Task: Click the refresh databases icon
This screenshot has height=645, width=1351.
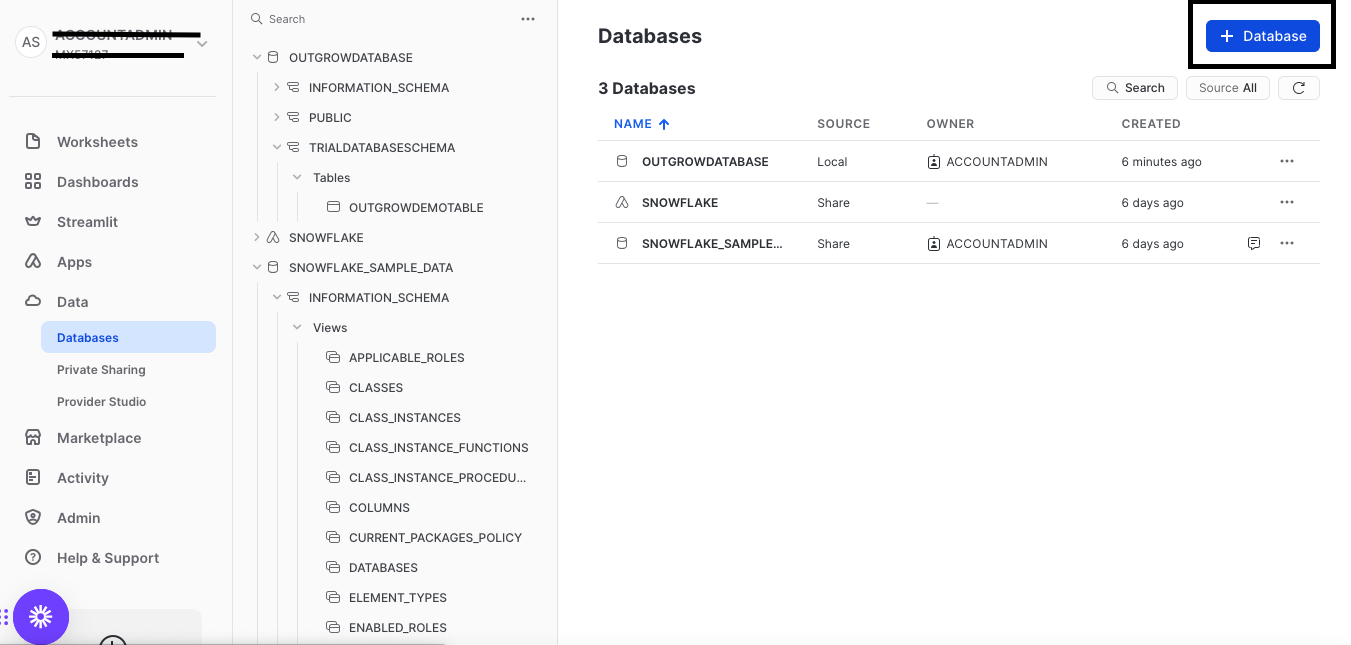Action: pyautogui.click(x=1298, y=88)
